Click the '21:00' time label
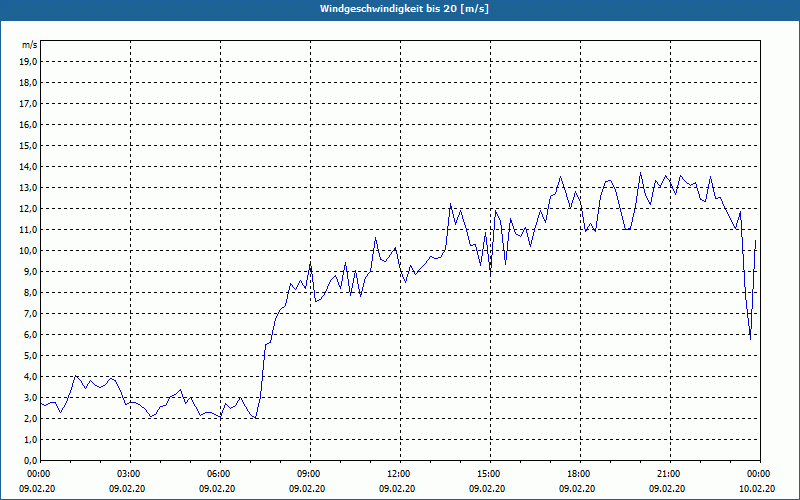This screenshot has width=800, height=500. (670, 474)
